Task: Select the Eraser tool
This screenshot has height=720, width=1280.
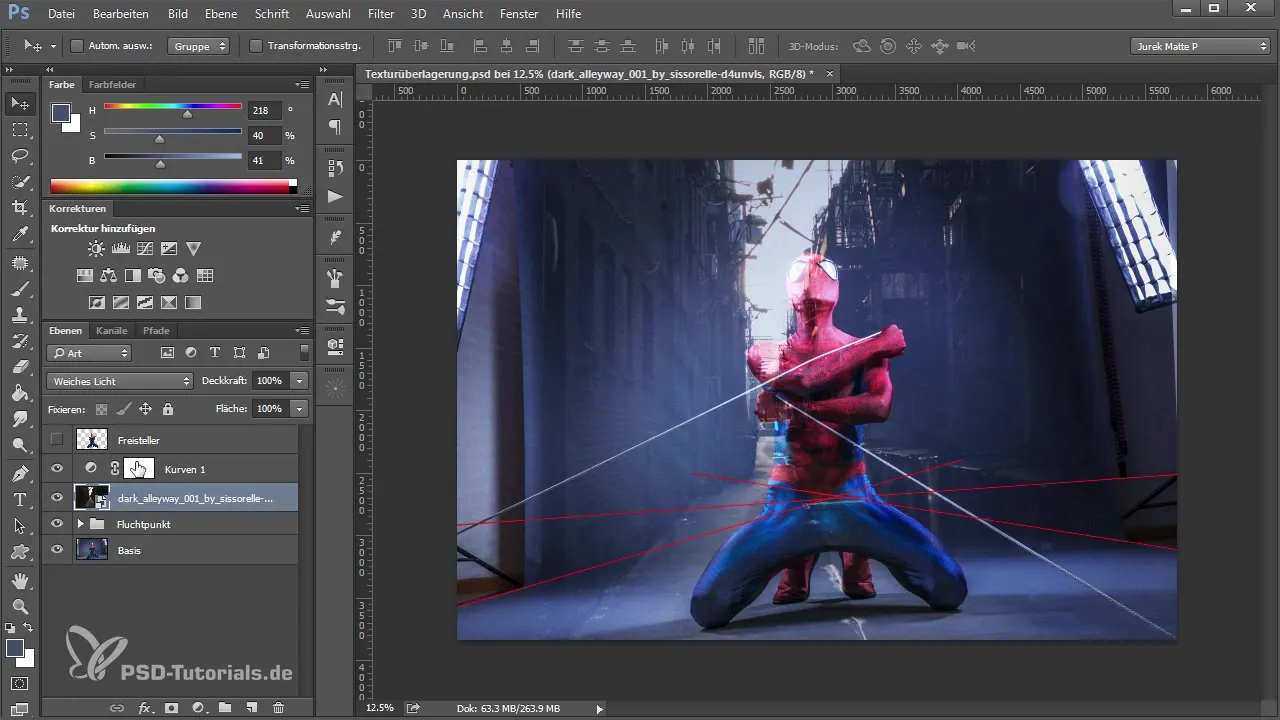Action: [x=19, y=366]
